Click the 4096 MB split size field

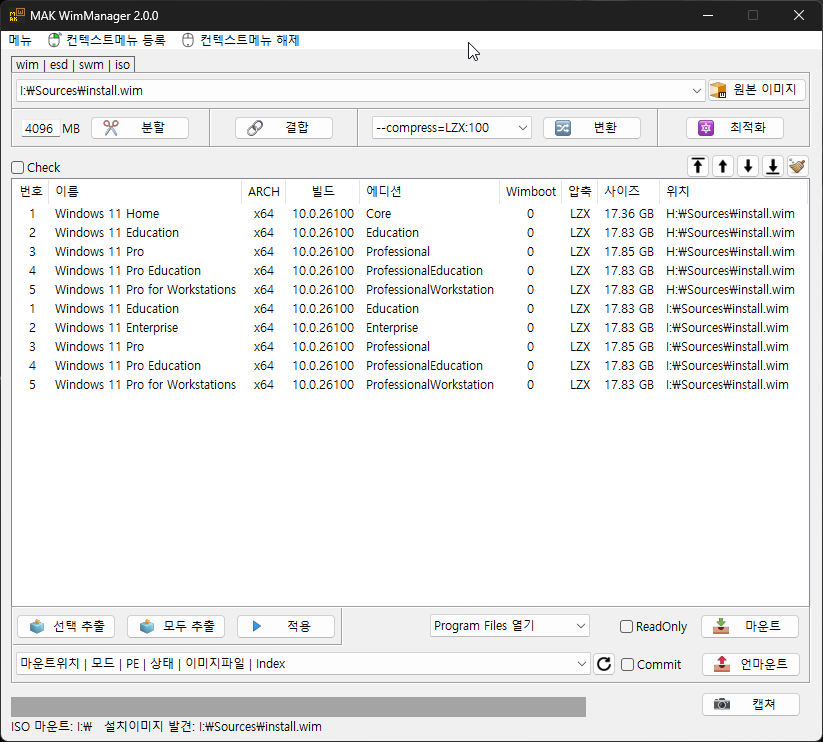(40, 129)
